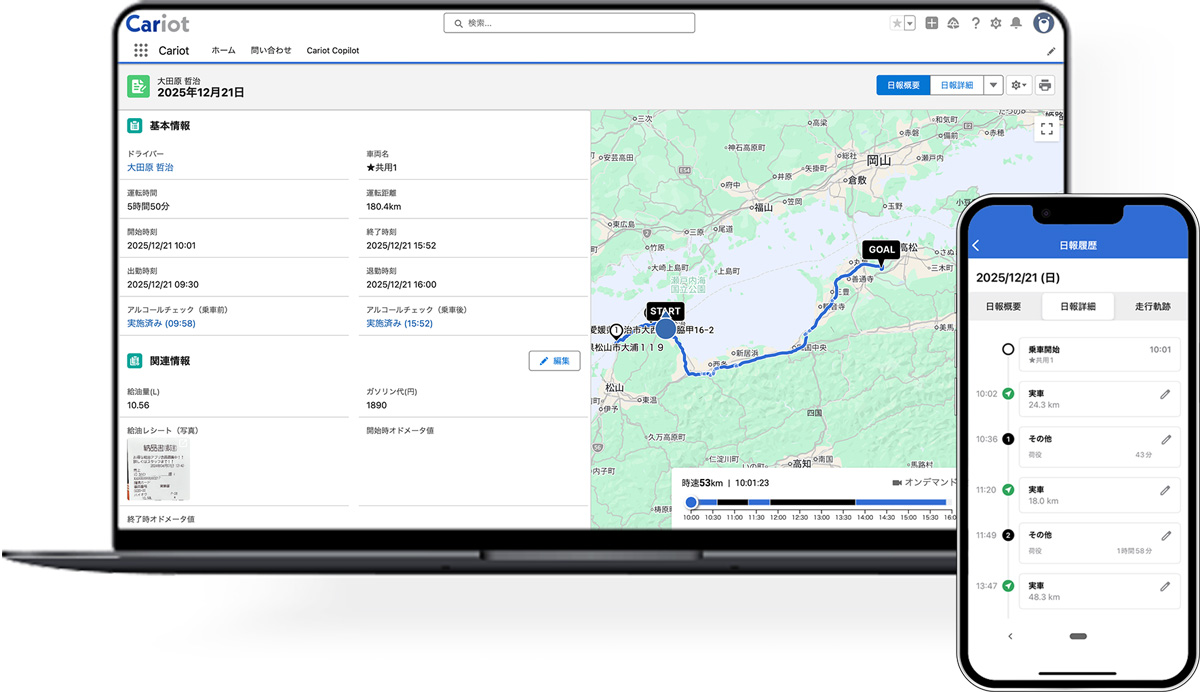Click the 関連情報 section icon
The width and height of the screenshot is (1200, 692).
click(134, 360)
